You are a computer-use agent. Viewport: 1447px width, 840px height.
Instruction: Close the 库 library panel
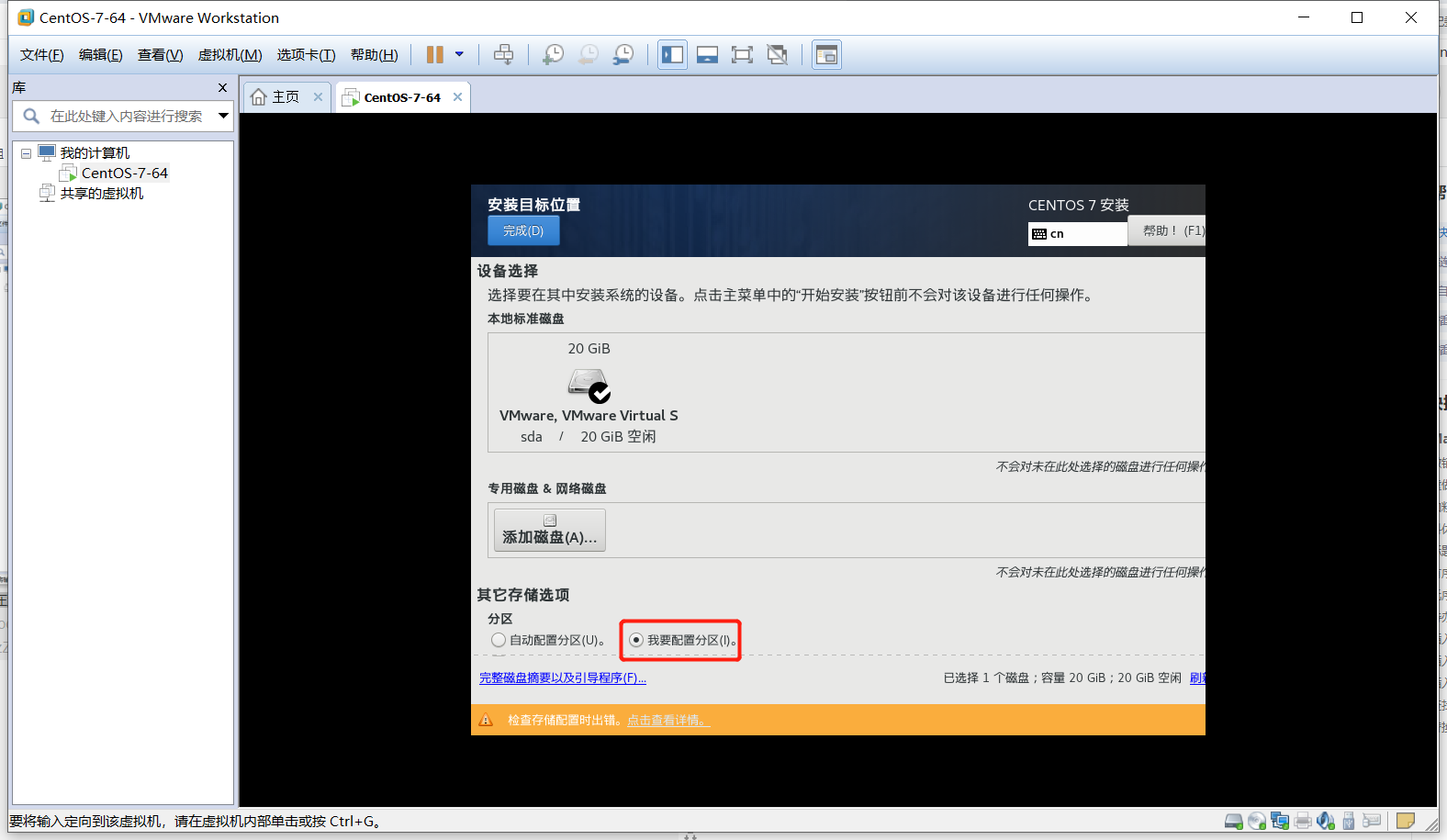coord(222,88)
